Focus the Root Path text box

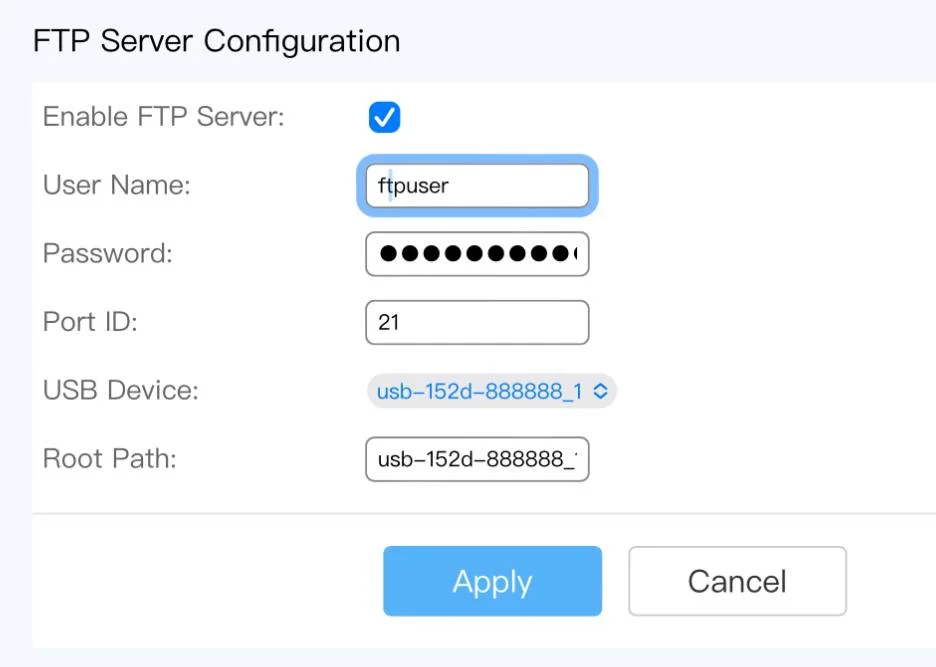coord(477,459)
